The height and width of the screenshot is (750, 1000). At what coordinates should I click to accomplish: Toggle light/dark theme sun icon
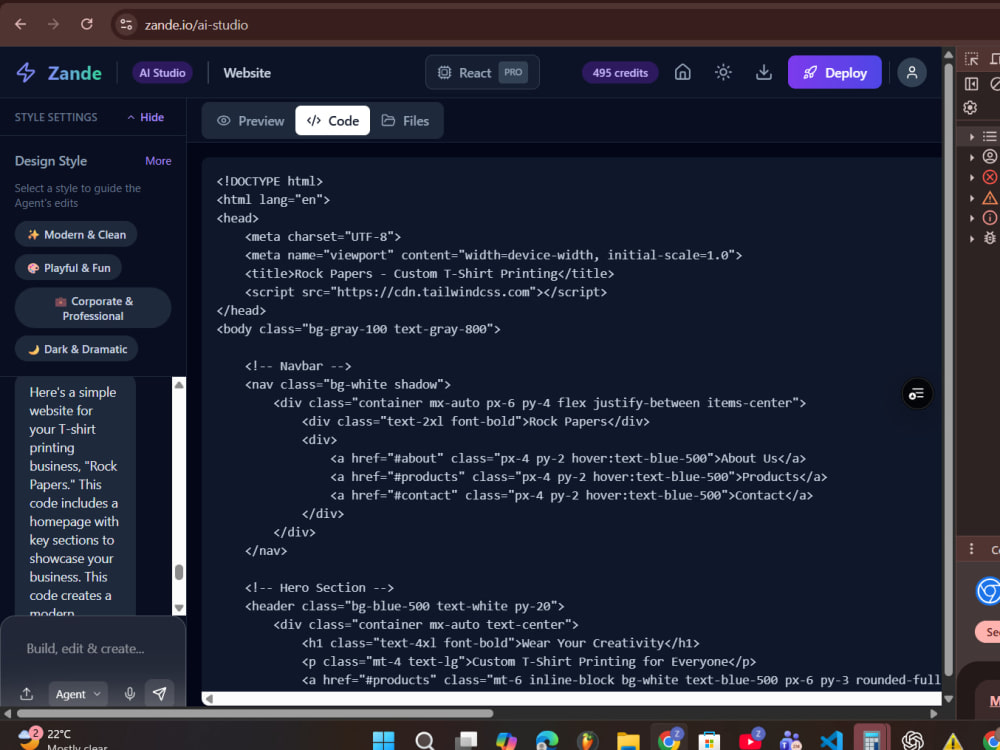click(723, 72)
